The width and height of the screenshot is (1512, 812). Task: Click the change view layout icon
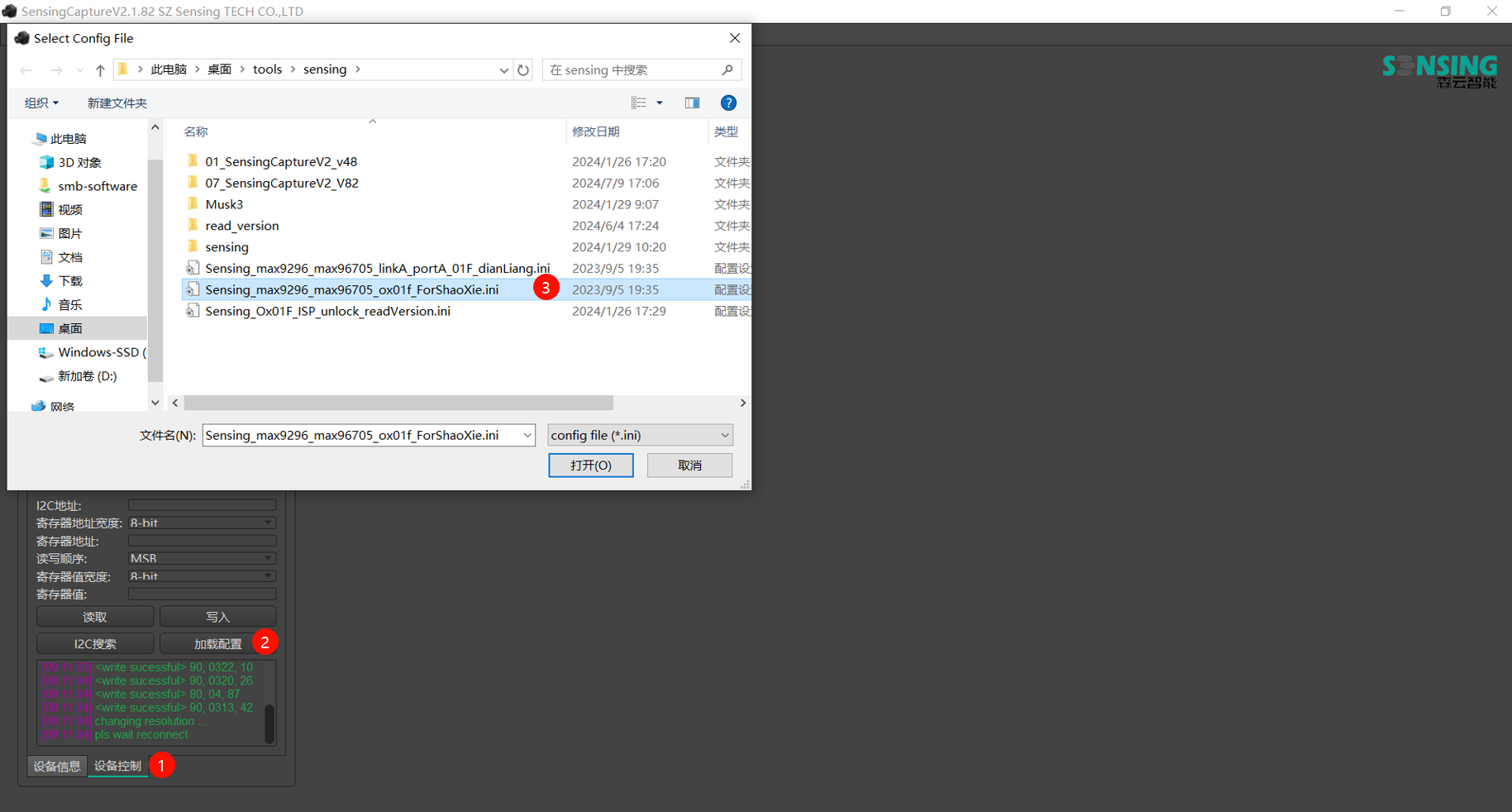pos(639,103)
